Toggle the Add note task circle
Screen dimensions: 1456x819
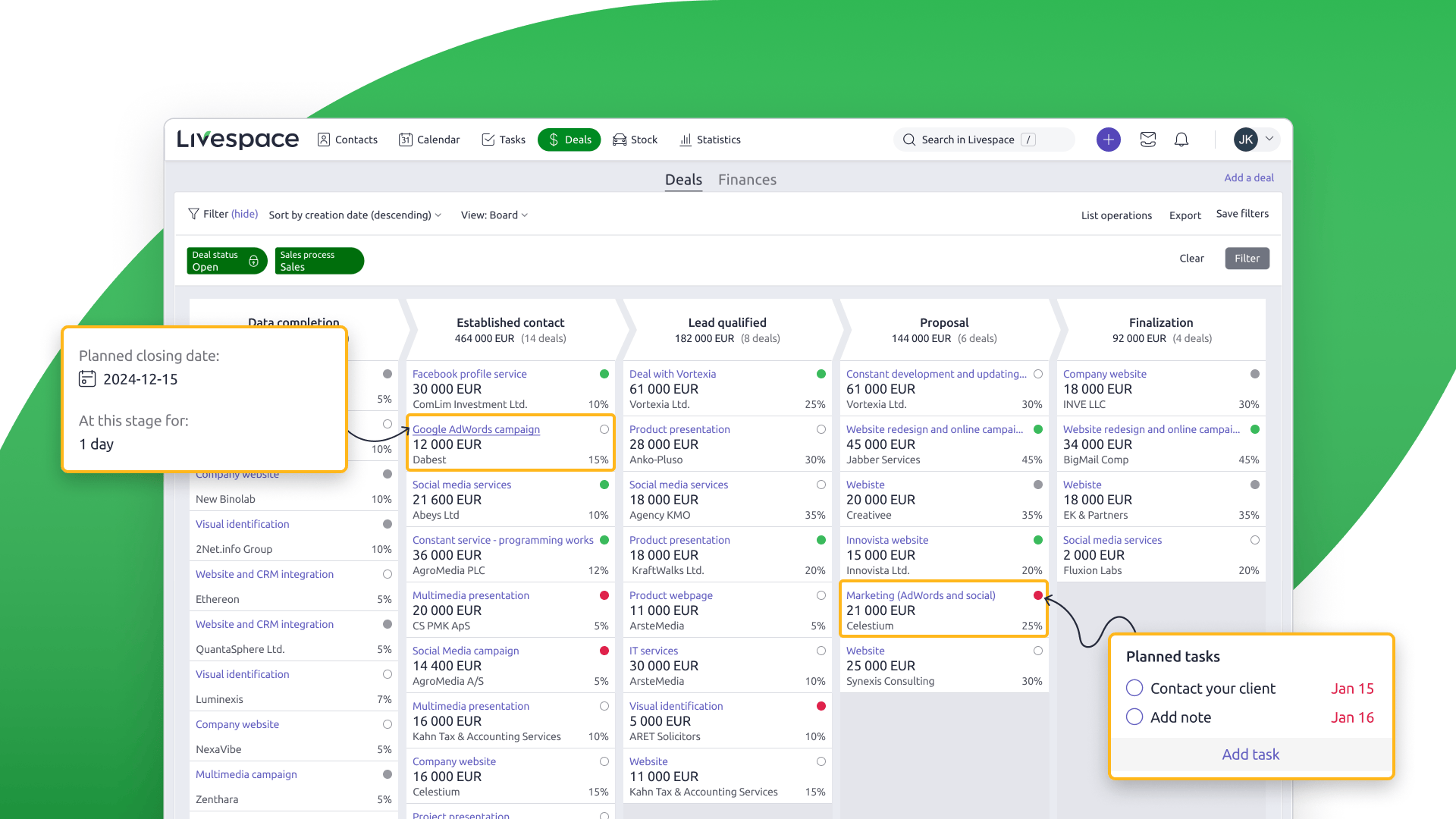(1134, 717)
